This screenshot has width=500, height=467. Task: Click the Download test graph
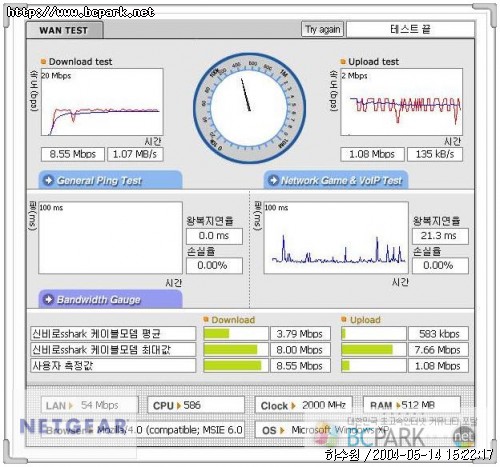click(102, 102)
